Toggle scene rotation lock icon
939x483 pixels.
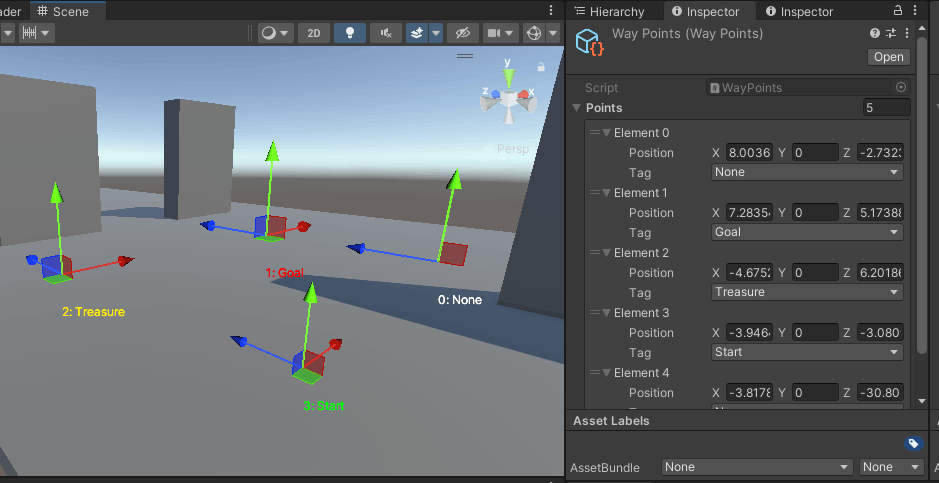coord(541,67)
